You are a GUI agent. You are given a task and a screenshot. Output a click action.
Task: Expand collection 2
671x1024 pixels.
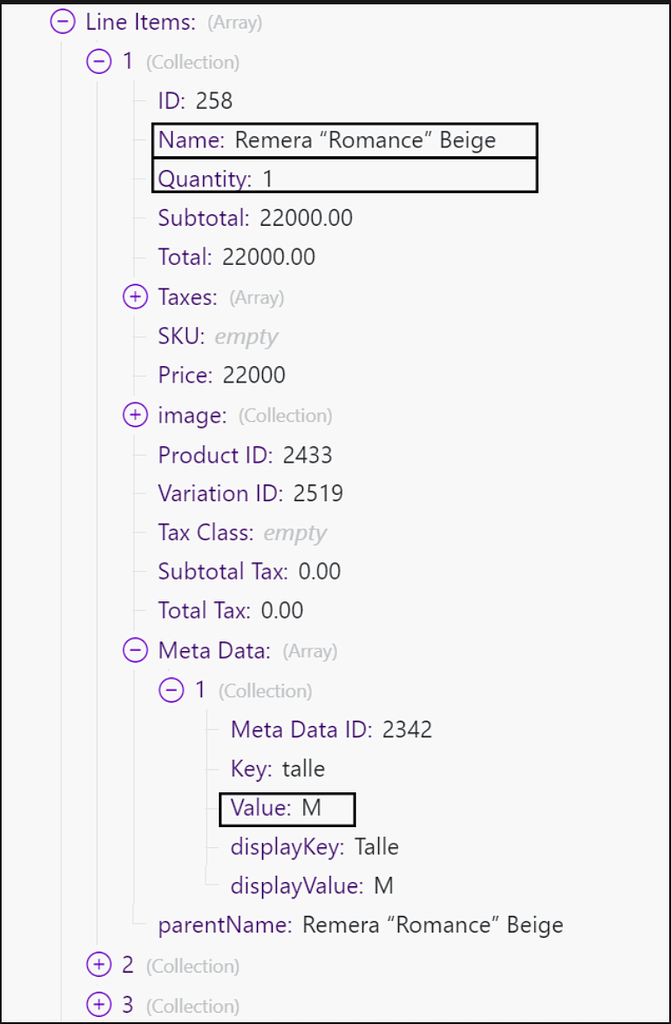click(98, 965)
